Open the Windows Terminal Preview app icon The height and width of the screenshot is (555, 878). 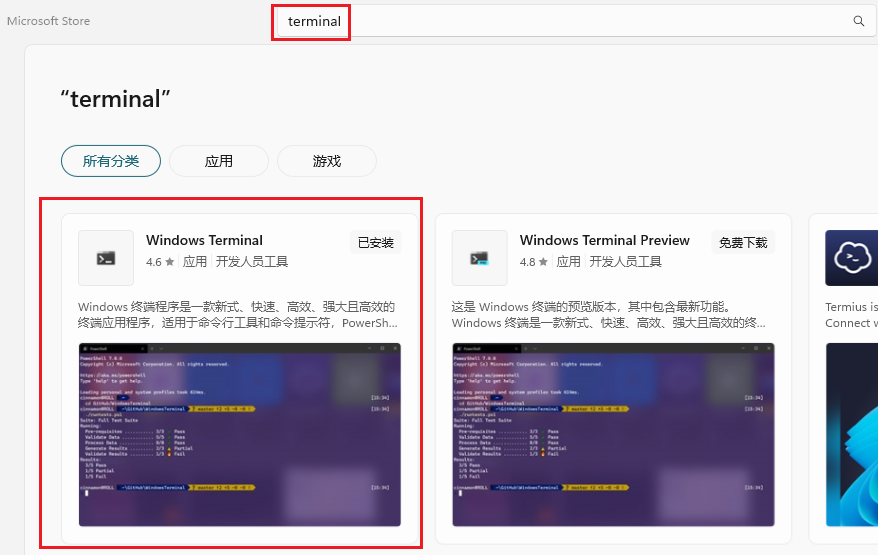click(x=479, y=258)
